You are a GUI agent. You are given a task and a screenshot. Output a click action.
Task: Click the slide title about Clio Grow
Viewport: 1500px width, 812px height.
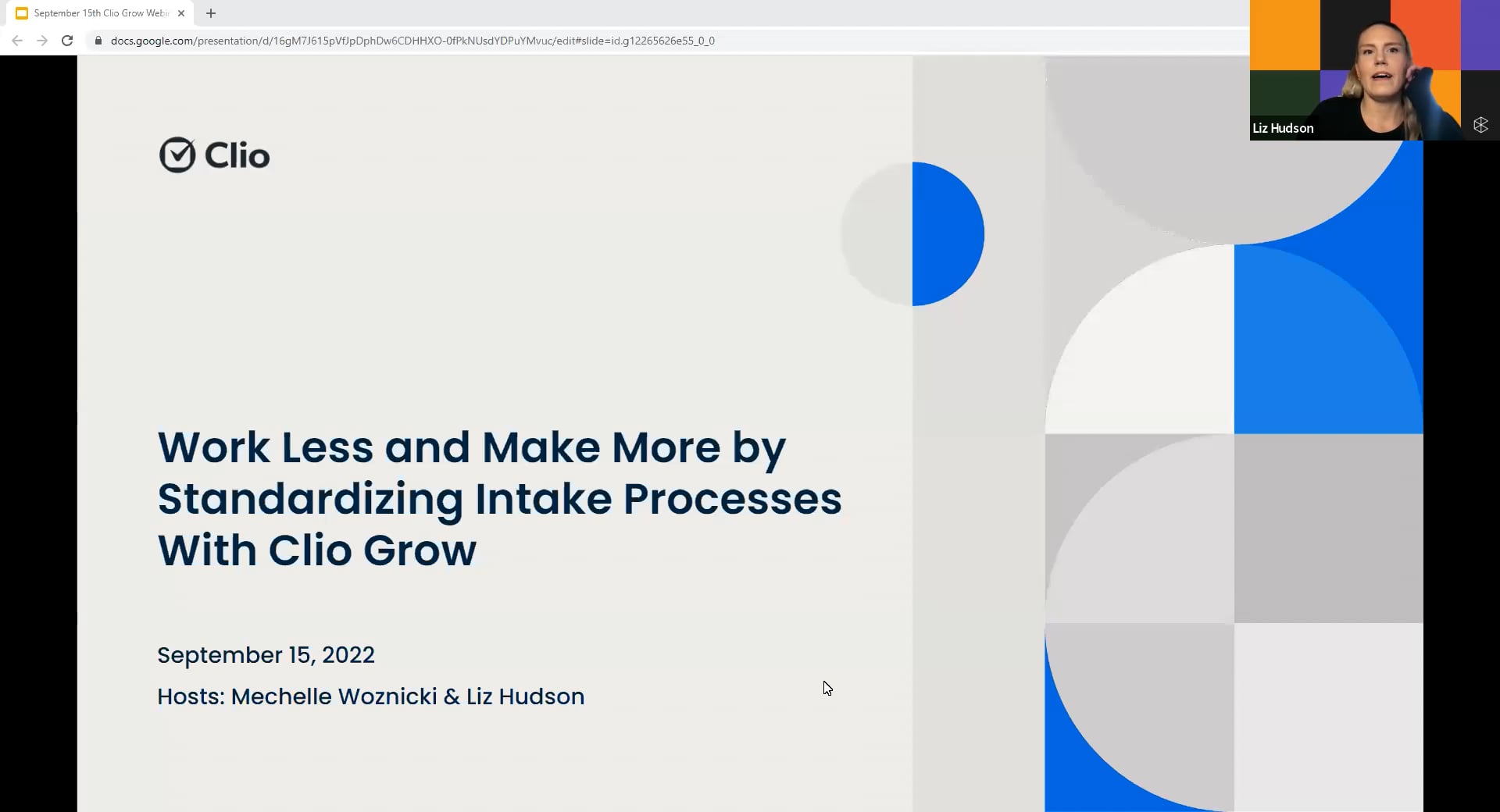click(x=499, y=498)
